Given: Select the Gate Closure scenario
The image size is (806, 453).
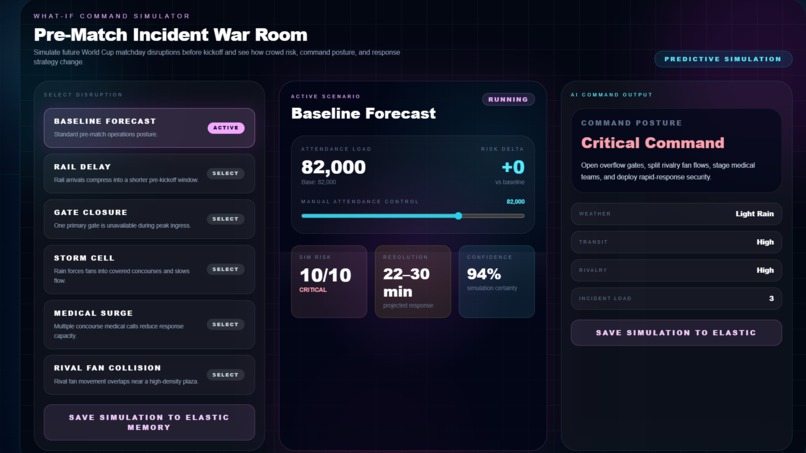Looking at the screenshot, I should click(x=149, y=219).
